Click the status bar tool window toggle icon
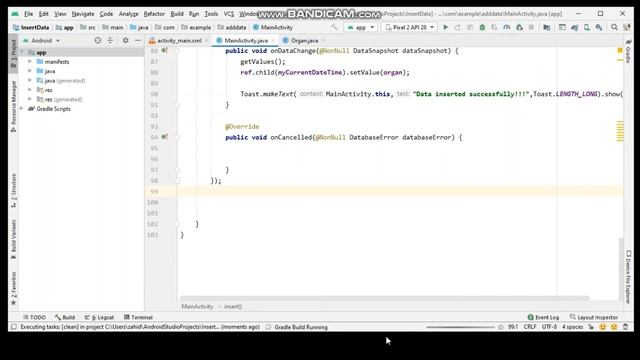 point(14,327)
